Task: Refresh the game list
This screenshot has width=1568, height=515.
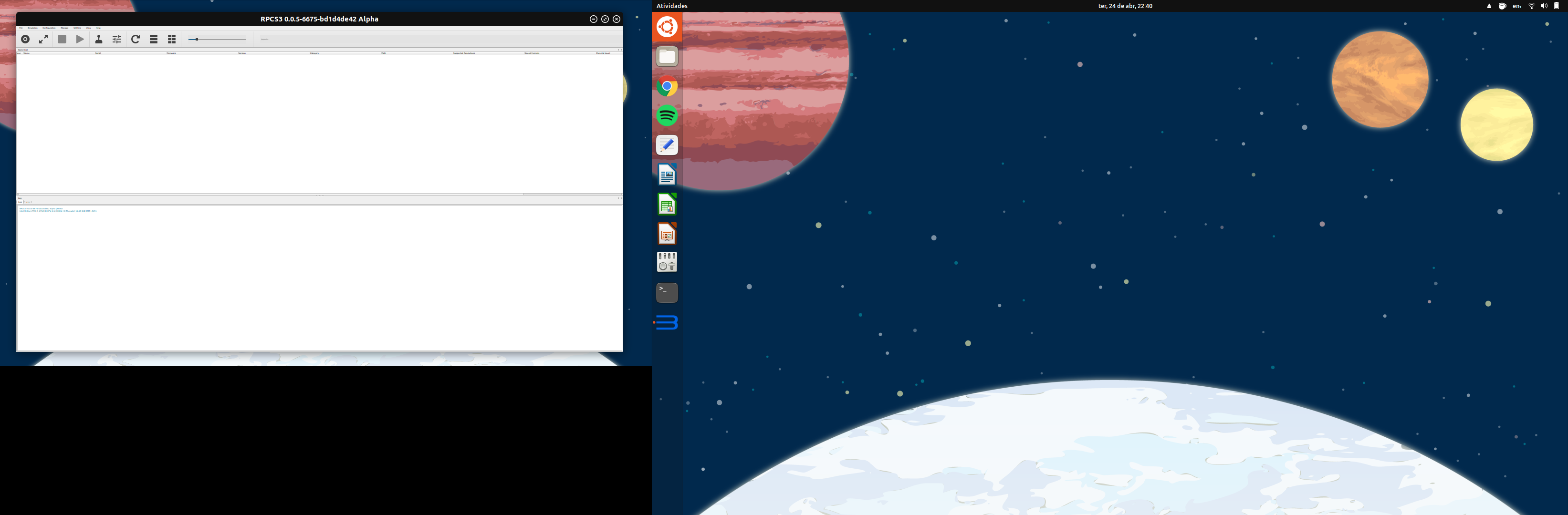Action: (x=136, y=39)
